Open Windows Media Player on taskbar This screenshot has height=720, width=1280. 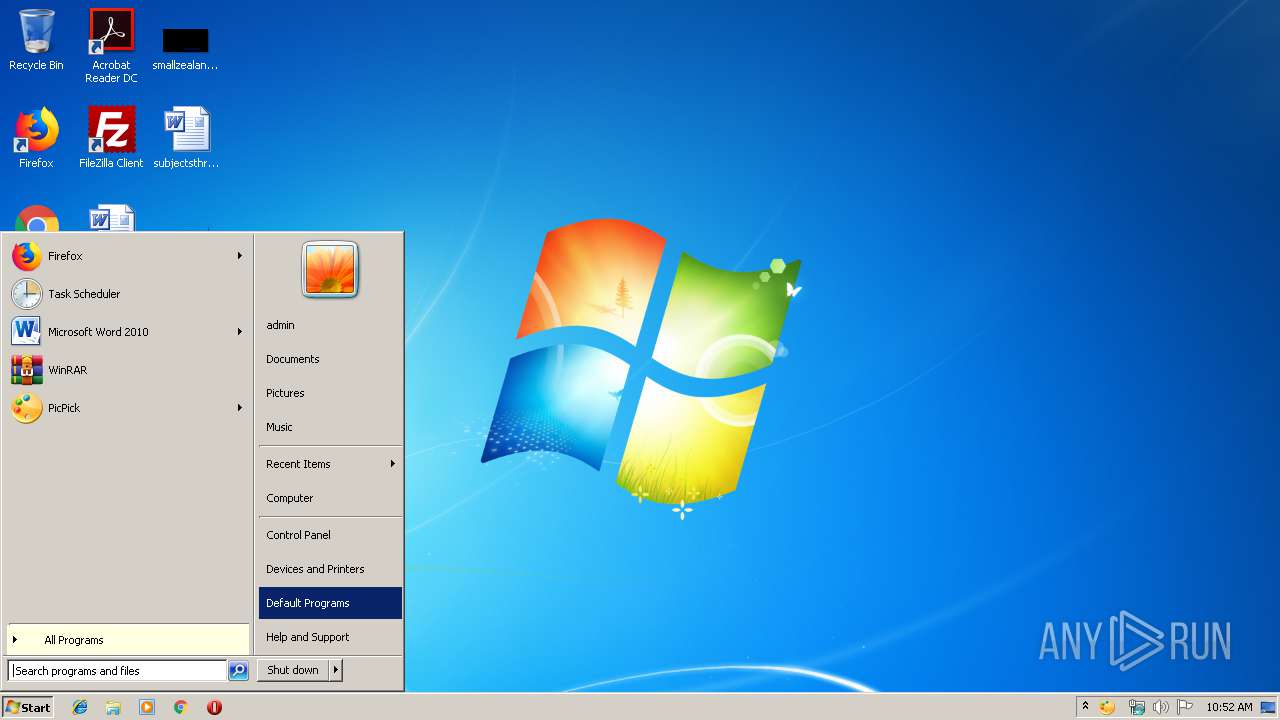tap(147, 707)
